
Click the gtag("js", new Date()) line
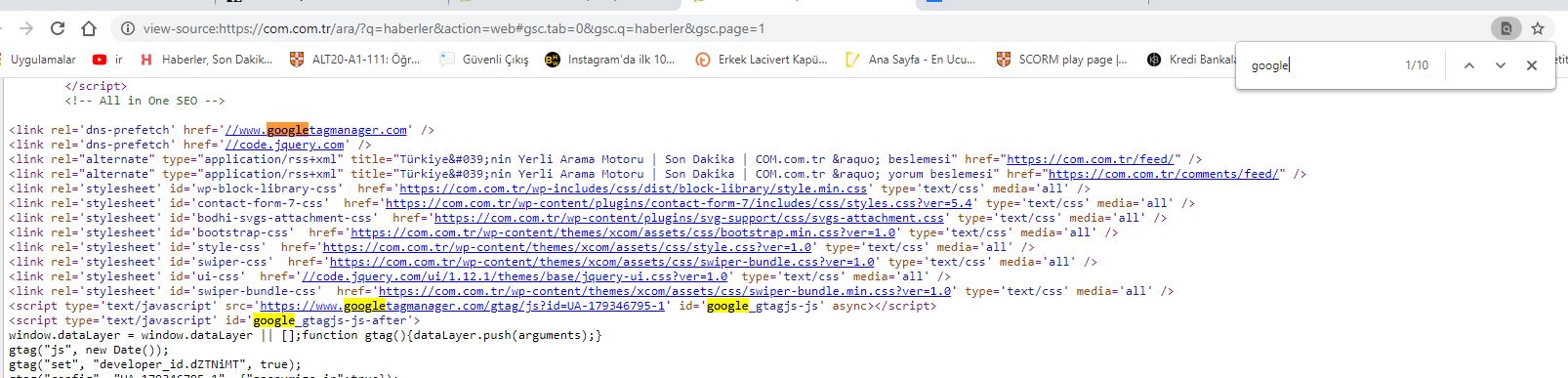coord(89,350)
